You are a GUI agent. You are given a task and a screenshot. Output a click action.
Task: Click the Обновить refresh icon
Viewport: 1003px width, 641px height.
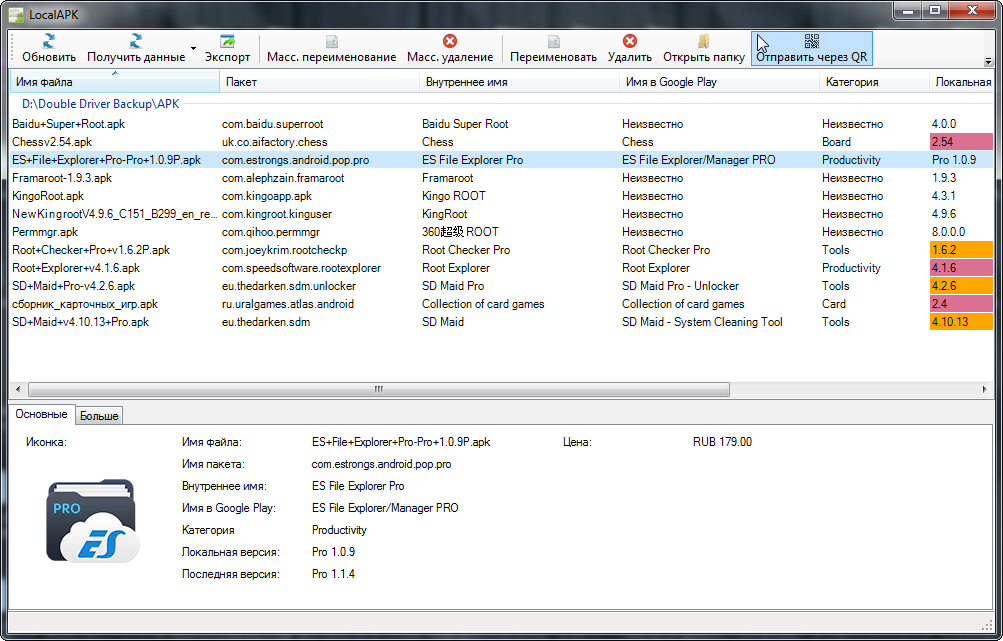pyautogui.click(x=49, y=41)
